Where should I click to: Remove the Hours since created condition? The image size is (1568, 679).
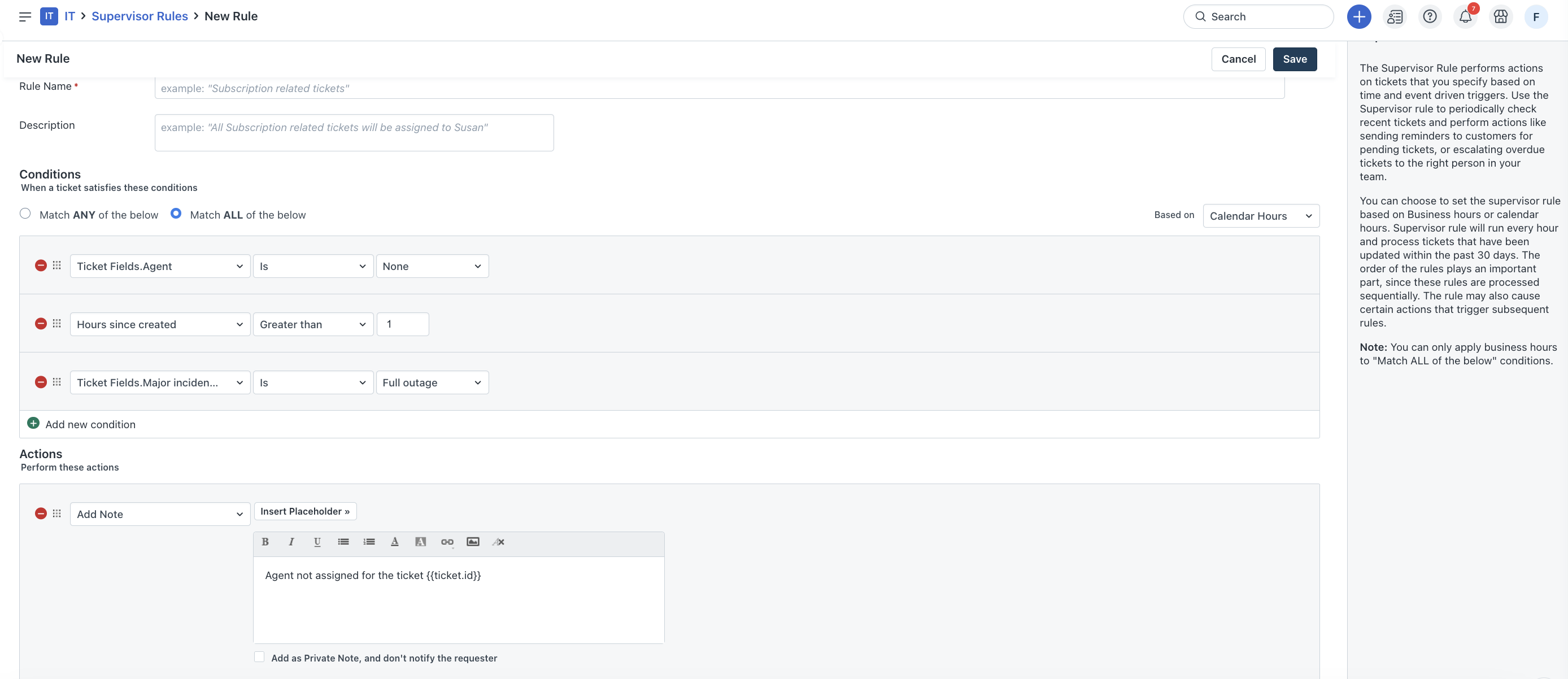(x=41, y=324)
